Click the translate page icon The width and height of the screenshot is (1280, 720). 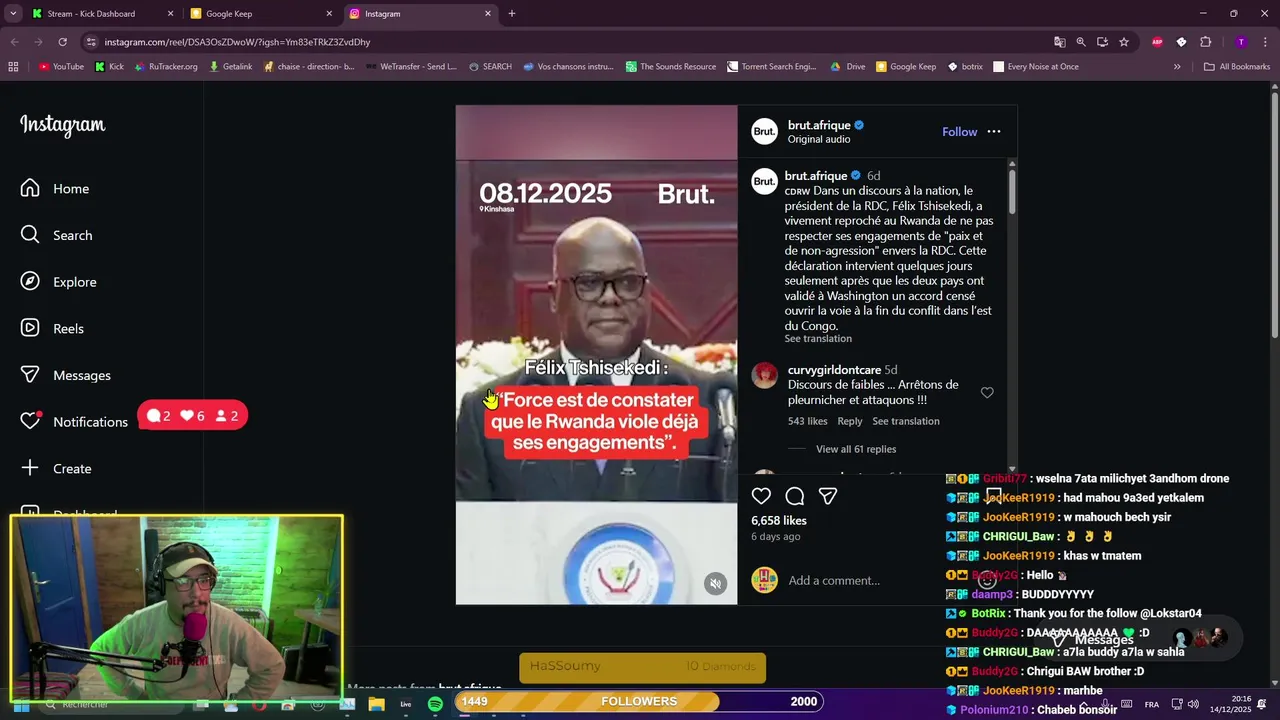click(x=1060, y=42)
